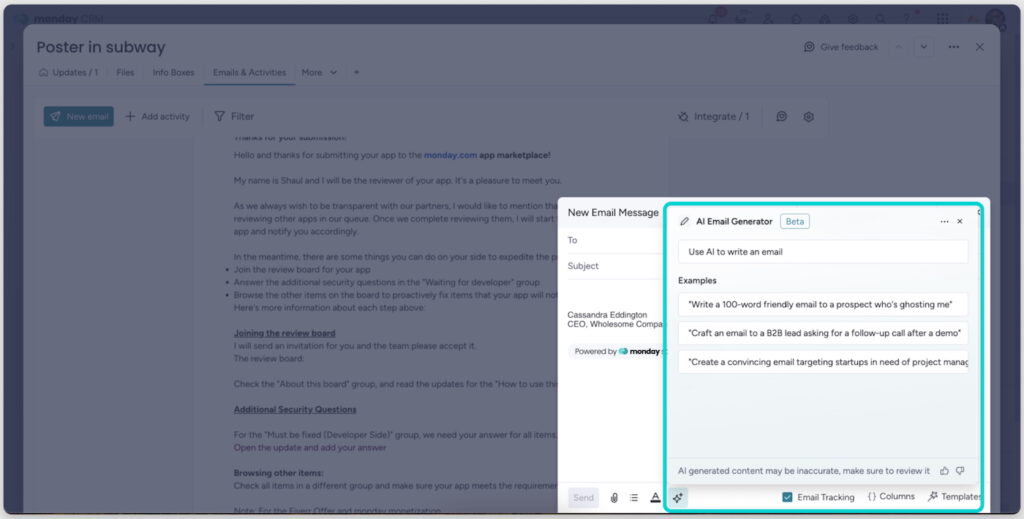Click the Beta badge
Image resolution: width=1024 pixels, height=519 pixels.
pos(795,221)
